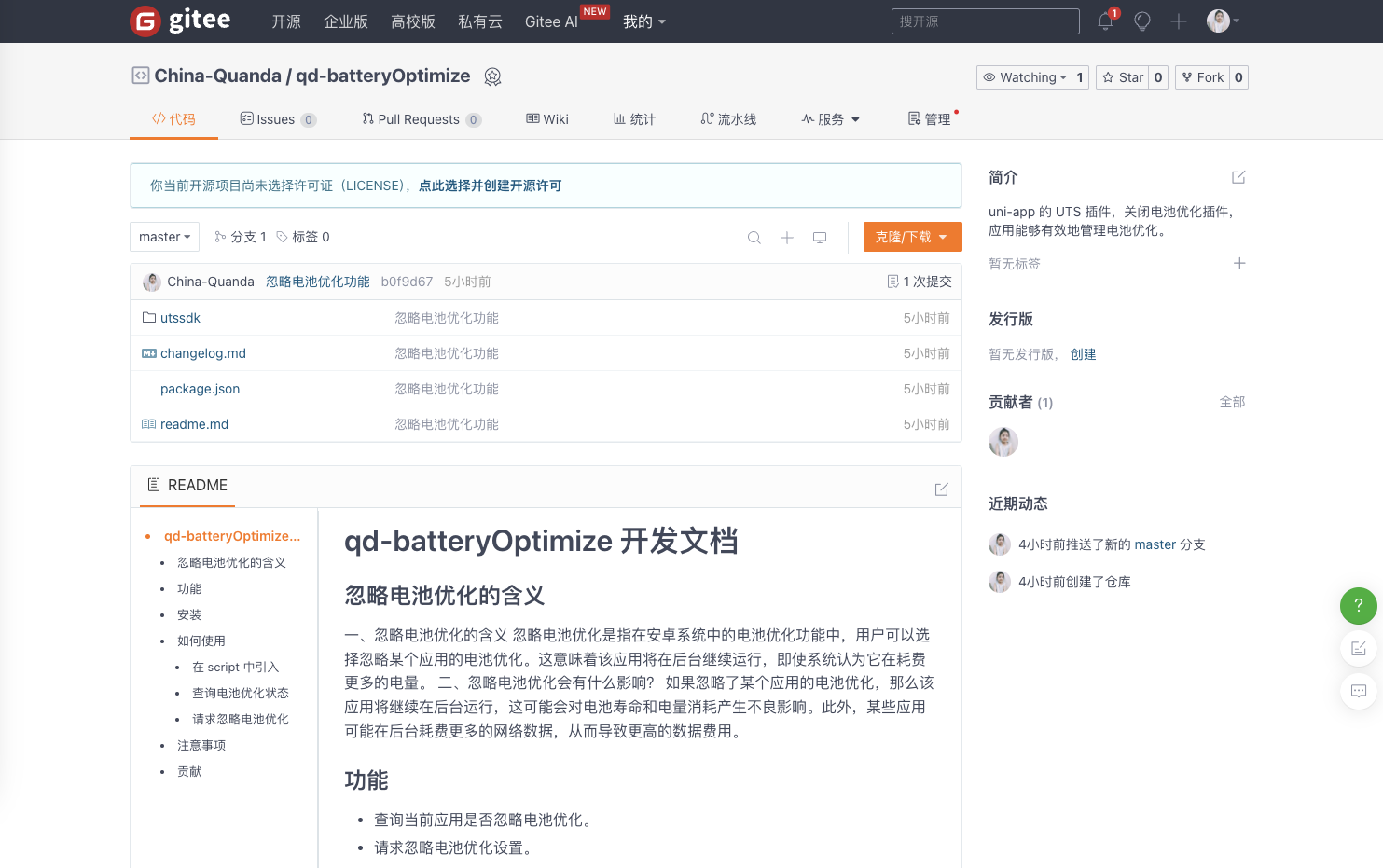Screen dimensions: 1383x868
Task: Open the user avatar menu
Action: [x=1223, y=21]
